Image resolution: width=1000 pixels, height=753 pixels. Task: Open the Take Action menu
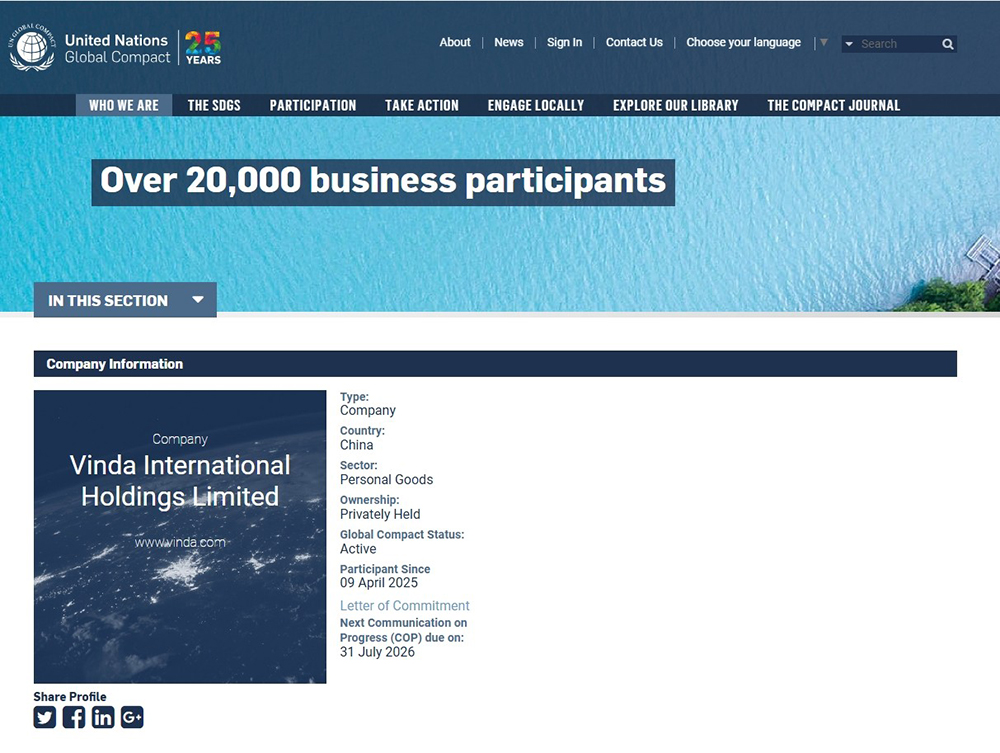422,105
